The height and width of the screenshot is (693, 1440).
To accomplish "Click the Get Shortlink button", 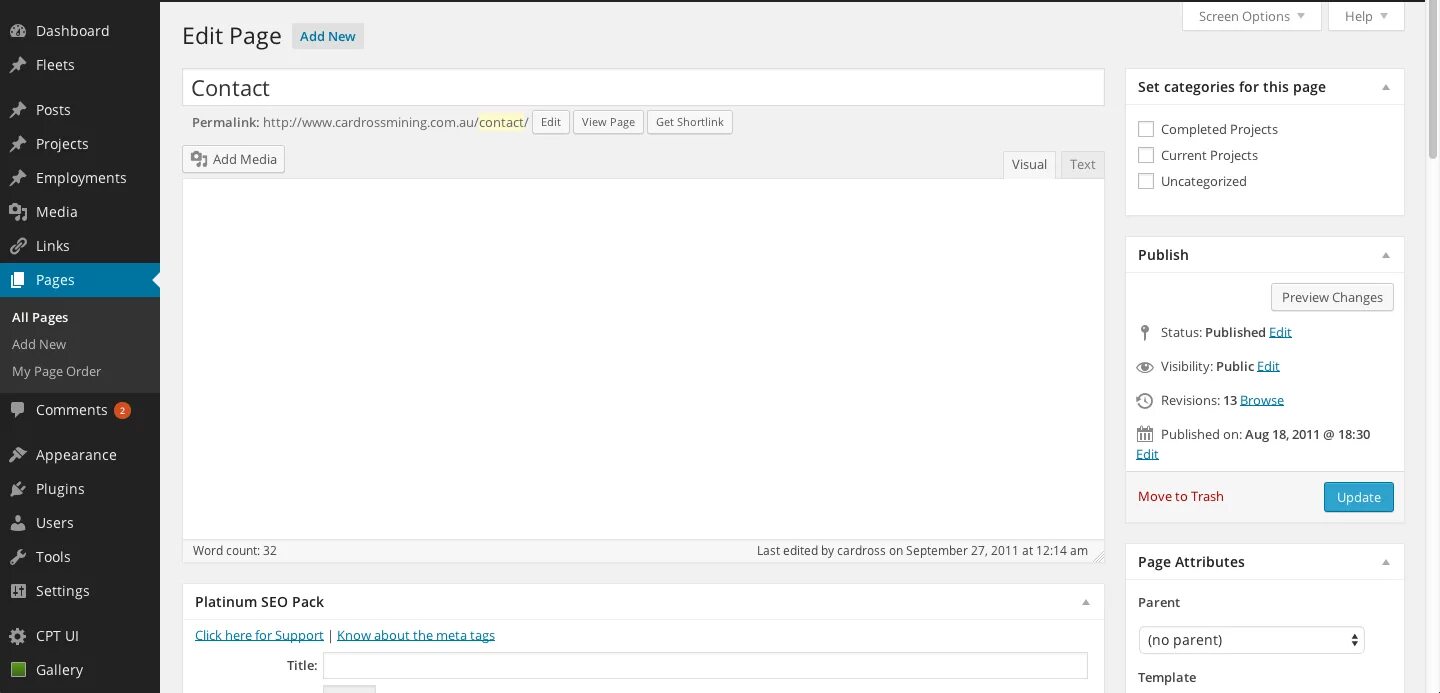I will 690,122.
